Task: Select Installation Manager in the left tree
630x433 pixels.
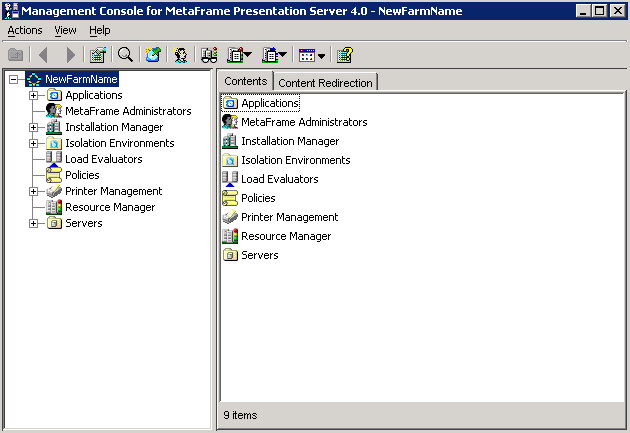Action: pyautogui.click(x=114, y=127)
